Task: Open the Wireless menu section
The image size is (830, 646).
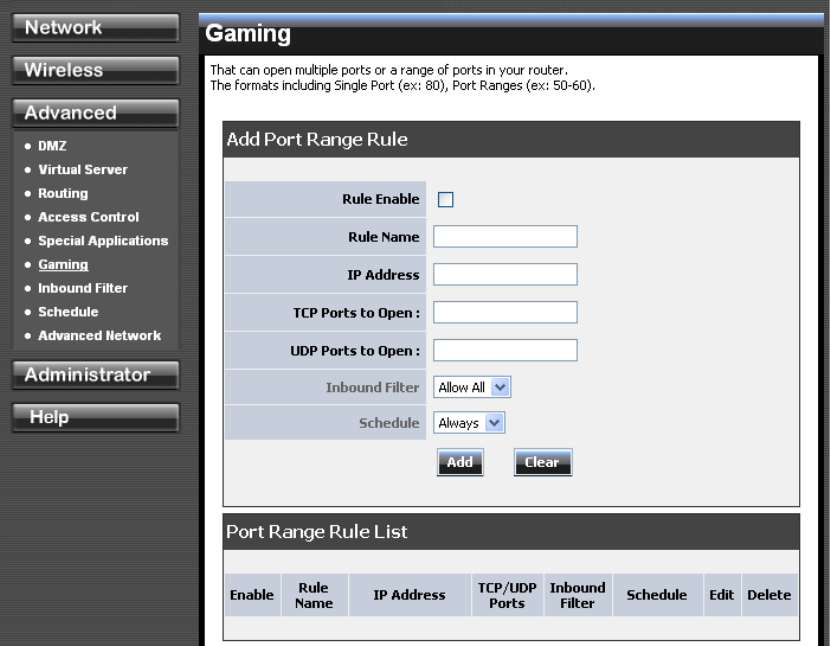Action: (94, 71)
